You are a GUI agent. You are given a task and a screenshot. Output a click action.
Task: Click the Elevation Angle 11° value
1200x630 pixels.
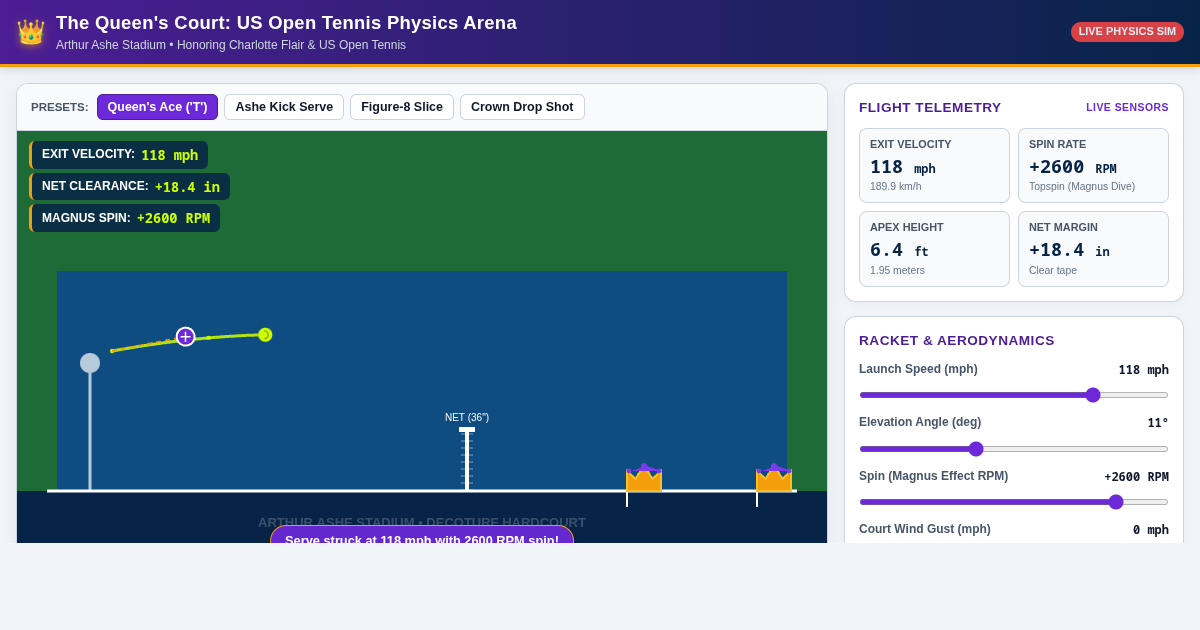click(x=1158, y=423)
